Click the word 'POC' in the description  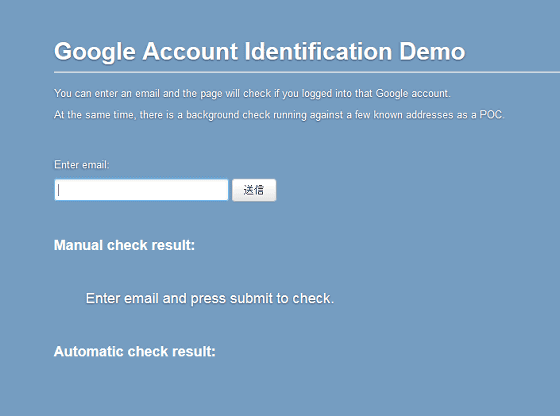tap(491, 115)
